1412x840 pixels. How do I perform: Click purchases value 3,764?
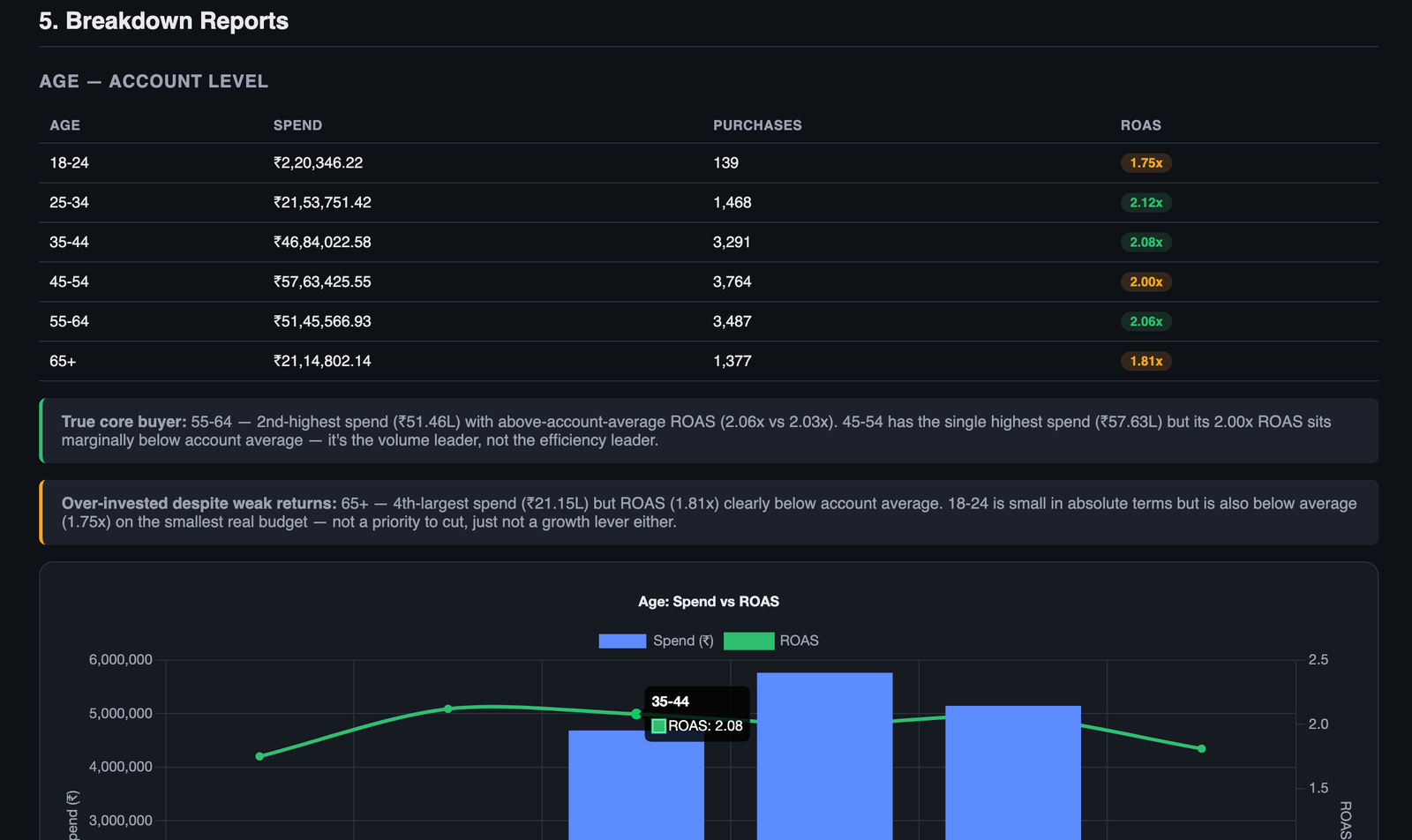coord(732,282)
